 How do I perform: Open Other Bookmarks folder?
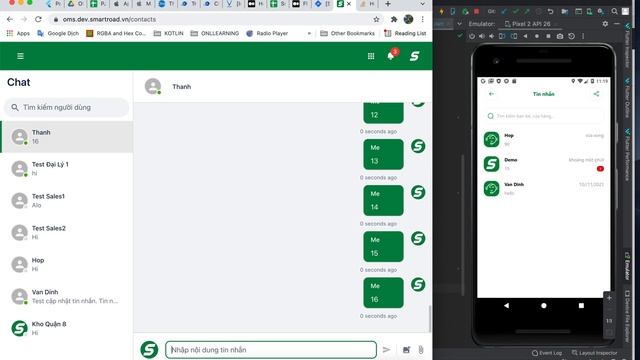pyautogui.click(x=347, y=33)
